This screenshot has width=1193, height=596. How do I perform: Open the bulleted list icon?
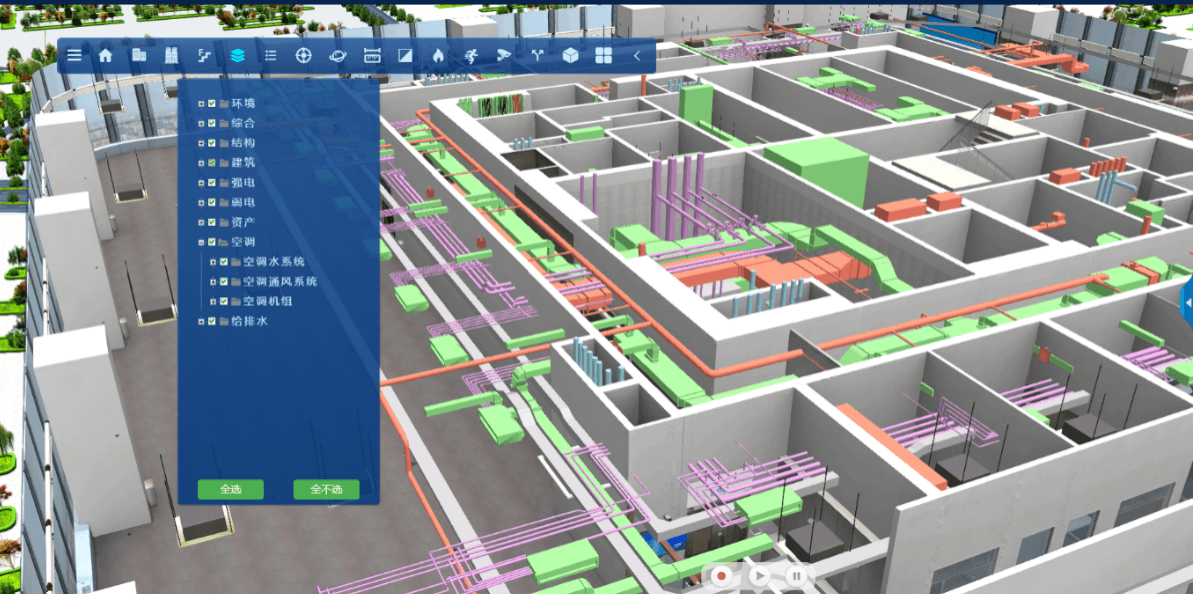click(270, 56)
